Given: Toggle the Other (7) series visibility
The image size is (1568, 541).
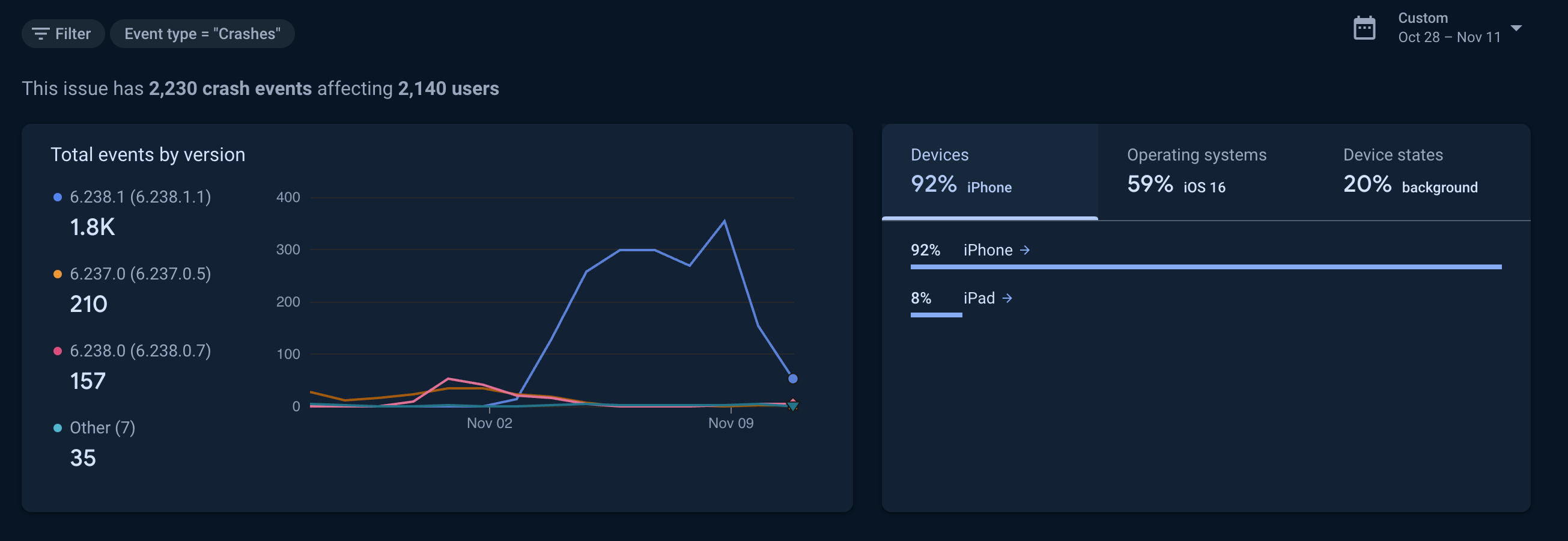Looking at the screenshot, I should coord(102,427).
